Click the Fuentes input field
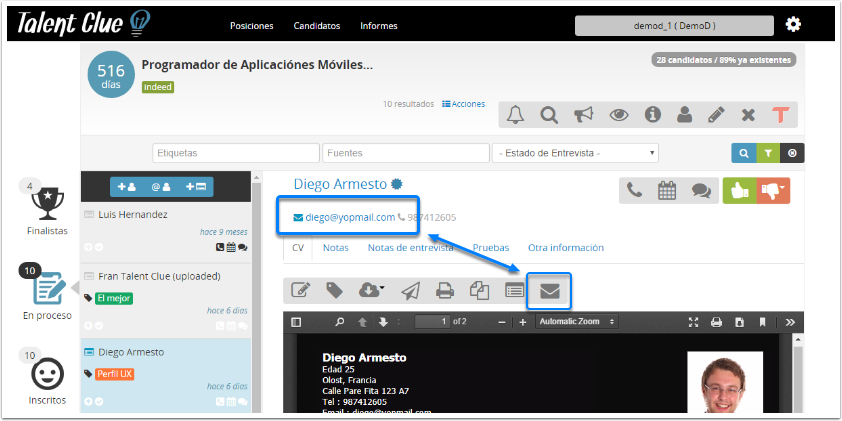This screenshot has height=421, width=842. click(406, 153)
